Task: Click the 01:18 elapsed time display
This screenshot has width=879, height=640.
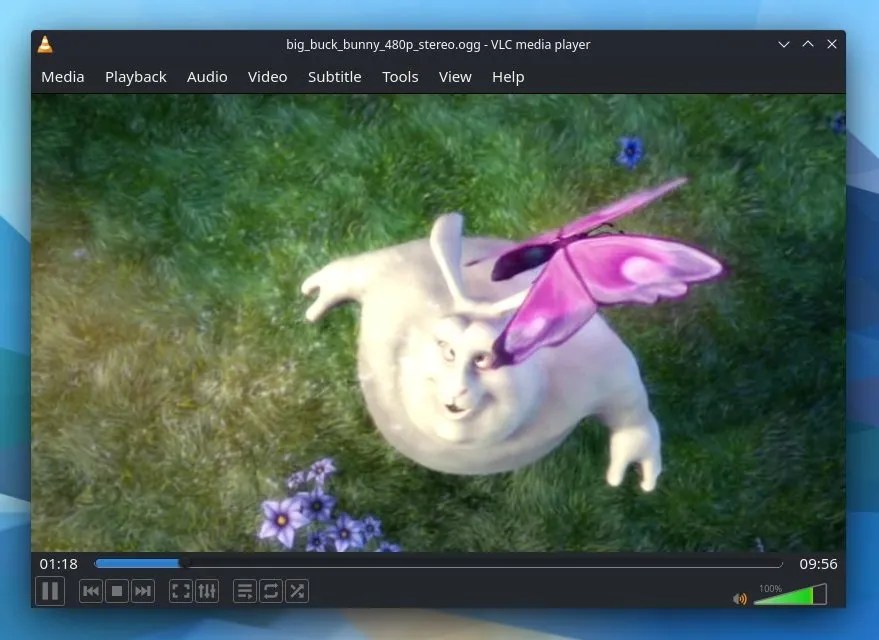Action: tap(58, 563)
